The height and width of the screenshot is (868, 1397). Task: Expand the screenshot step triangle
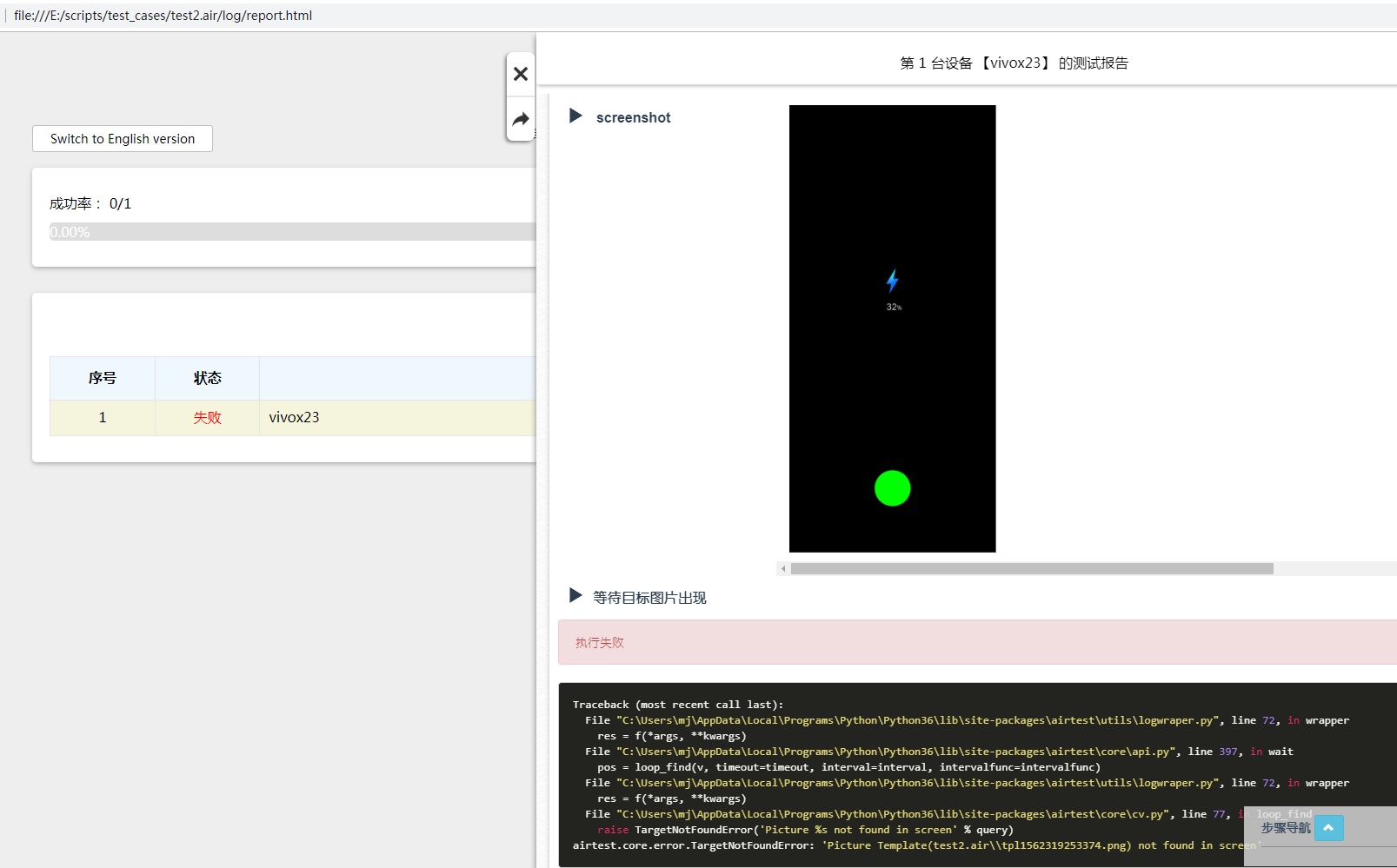pyautogui.click(x=575, y=116)
